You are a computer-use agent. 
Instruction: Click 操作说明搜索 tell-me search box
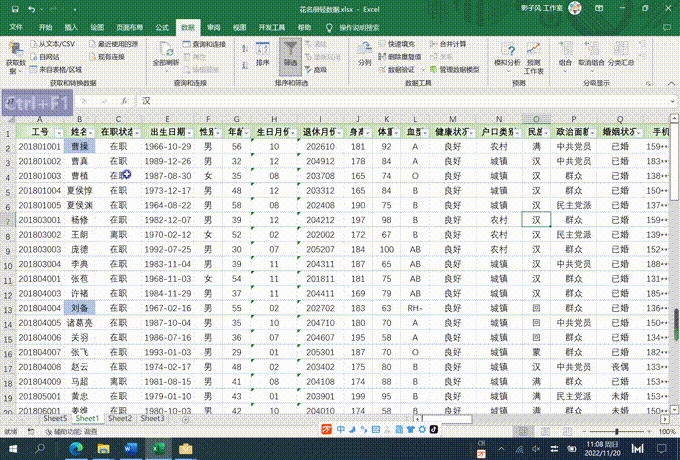coord(359,28)
